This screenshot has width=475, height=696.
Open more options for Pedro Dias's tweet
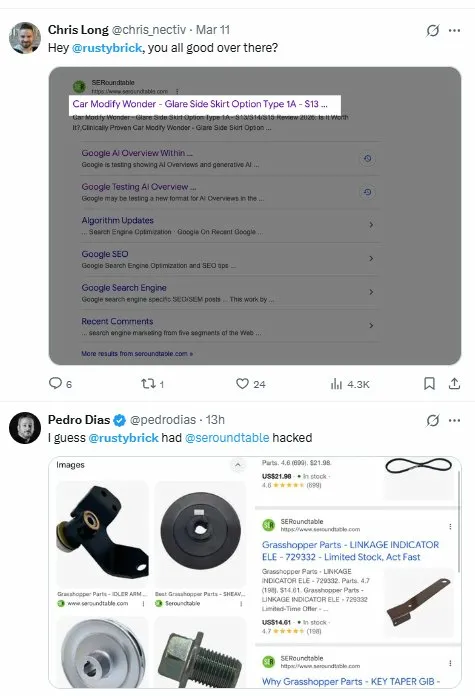click(454, 420)
